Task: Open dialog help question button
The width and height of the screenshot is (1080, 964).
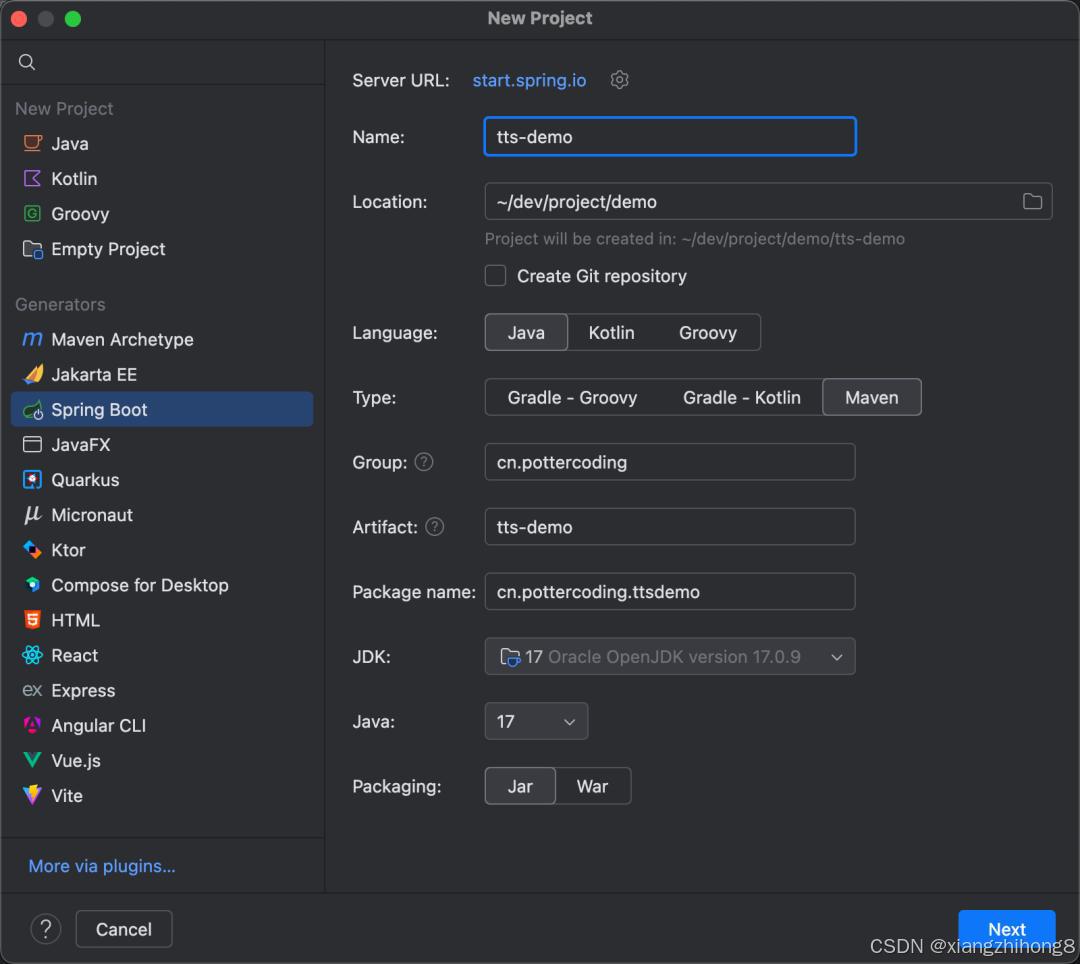Action: [x=45, y=929]
